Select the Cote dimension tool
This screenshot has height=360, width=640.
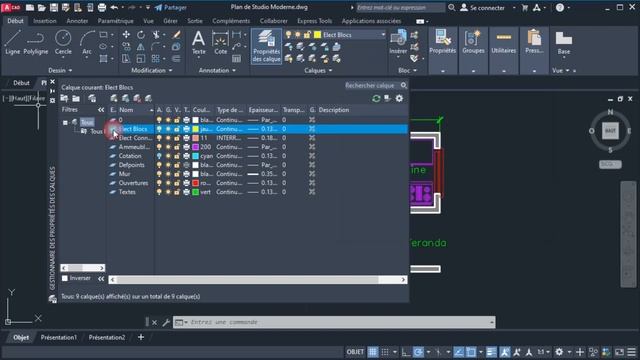tap(220, 43)
